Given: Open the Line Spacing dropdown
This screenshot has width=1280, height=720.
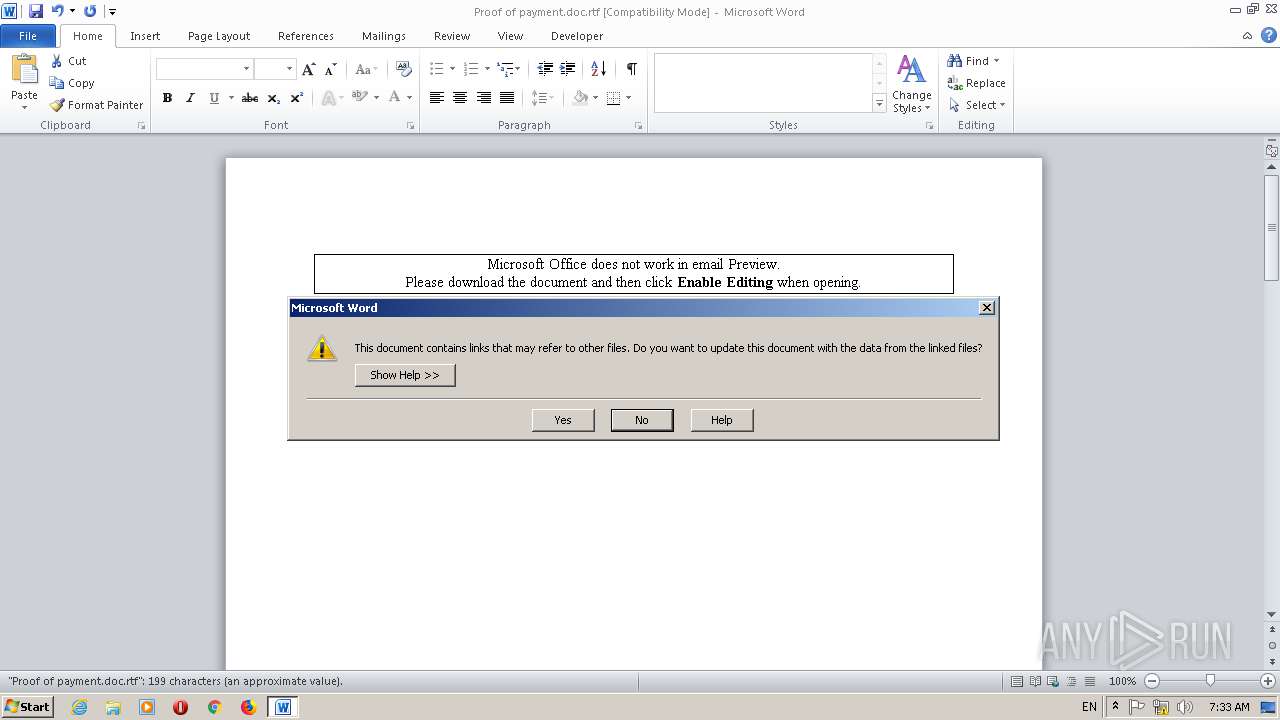Looking at the screenshot, I should point(542,98).
